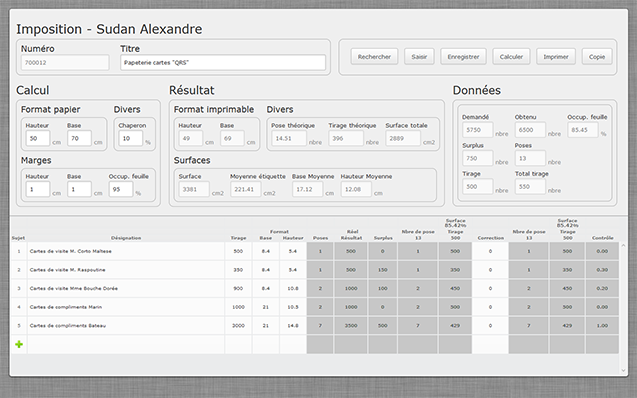The height and width of the screenshot is (398, 637).
Task: Select Format imprimable Base field 69
Action: [x=232, y=138]
